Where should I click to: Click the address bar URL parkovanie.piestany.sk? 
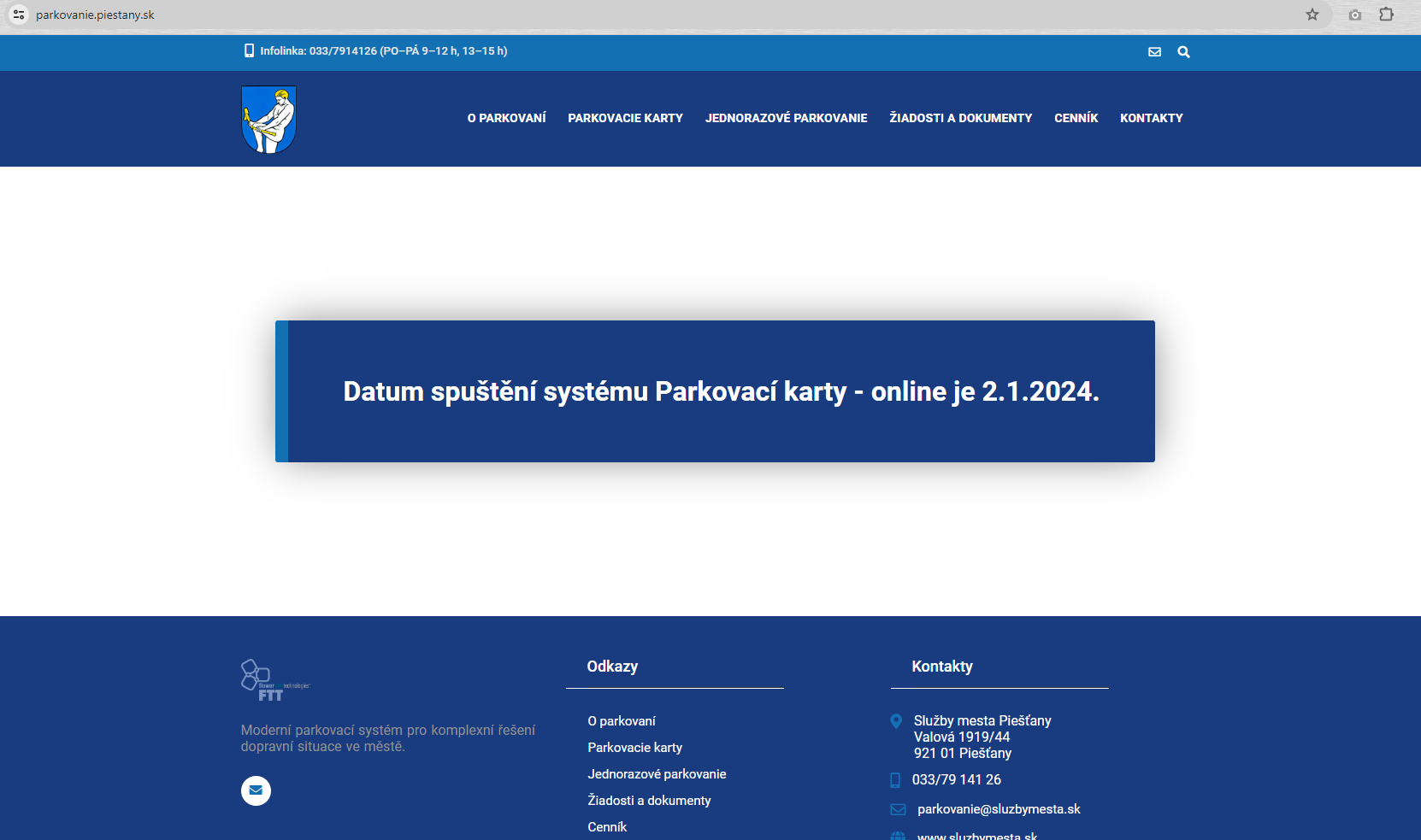95,15
